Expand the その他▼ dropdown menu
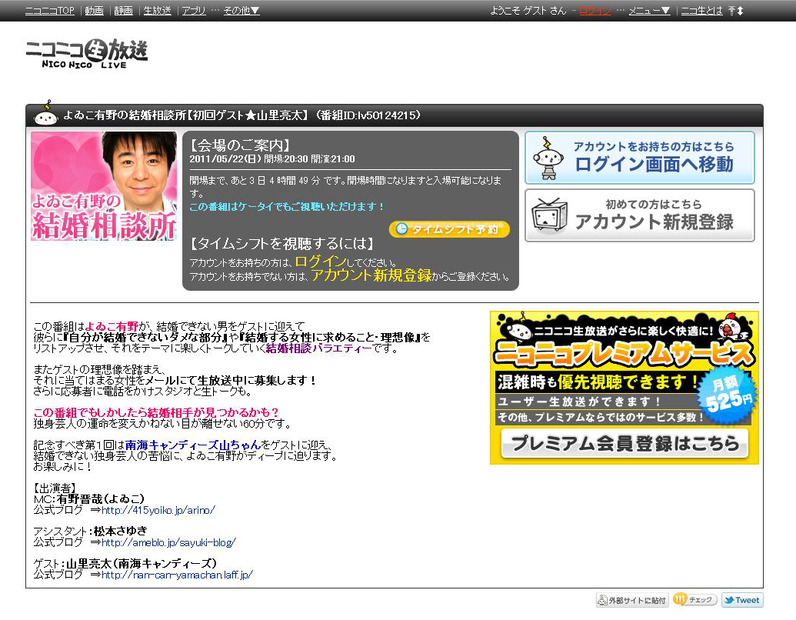Viewport: 796px width, 620px height. tap(242, 10)
